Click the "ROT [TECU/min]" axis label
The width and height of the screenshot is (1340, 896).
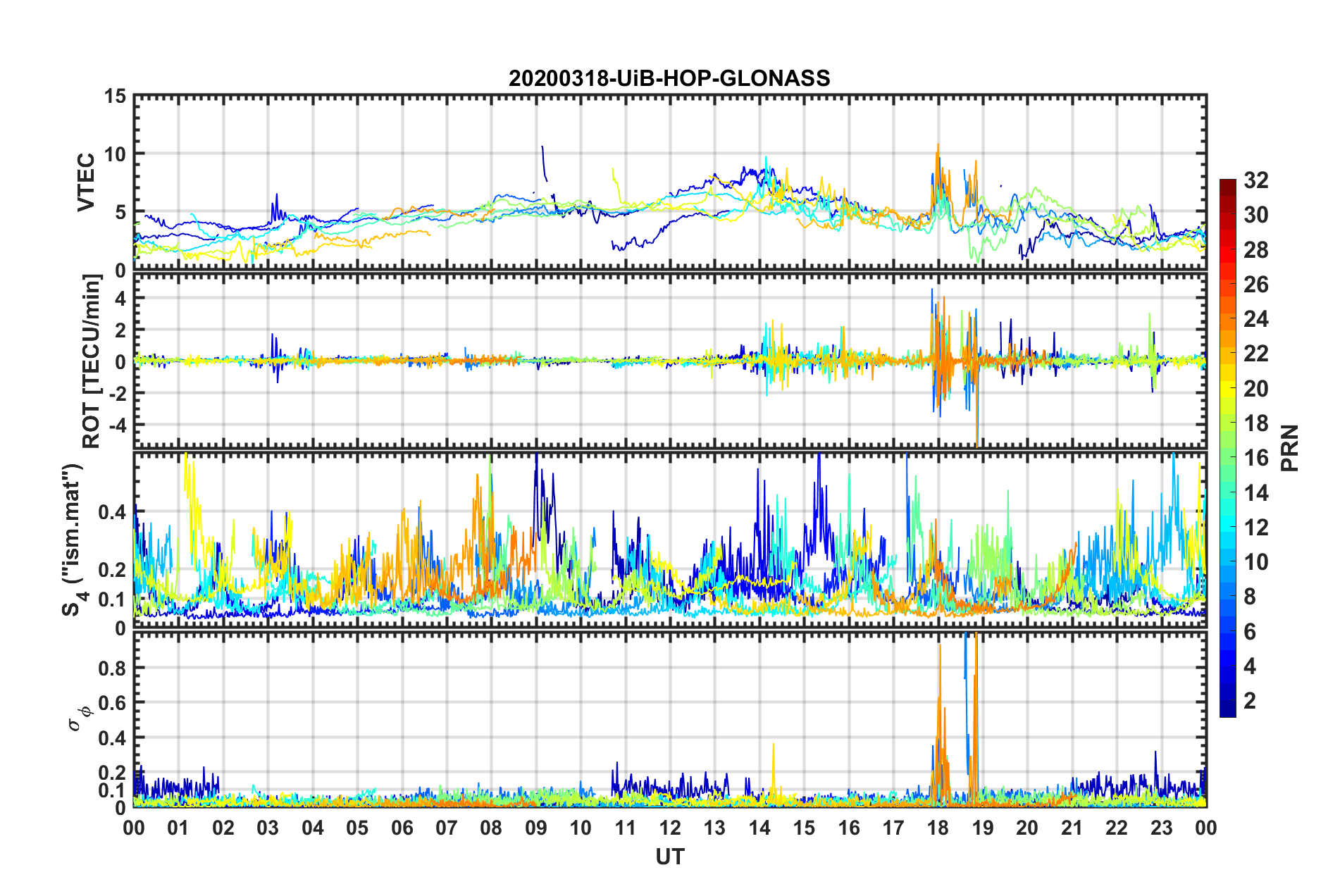pos(92,361)
